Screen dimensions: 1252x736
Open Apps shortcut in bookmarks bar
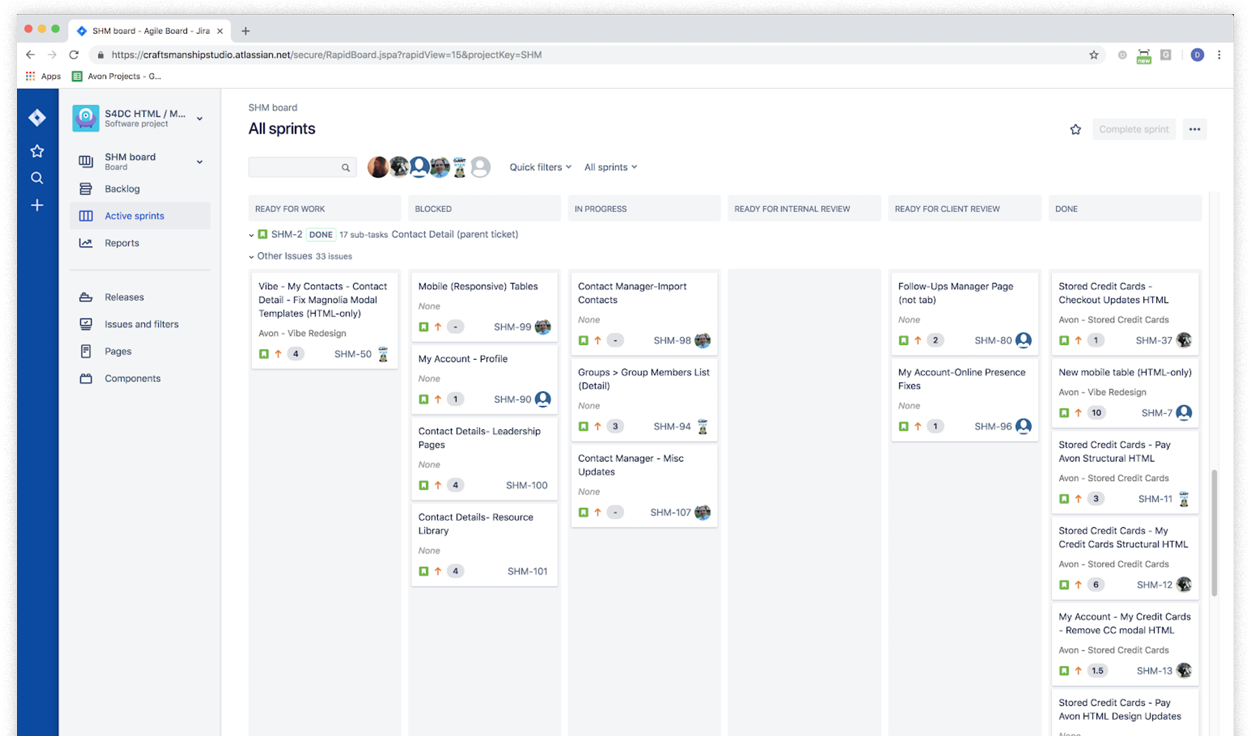(x=43, y=76)
